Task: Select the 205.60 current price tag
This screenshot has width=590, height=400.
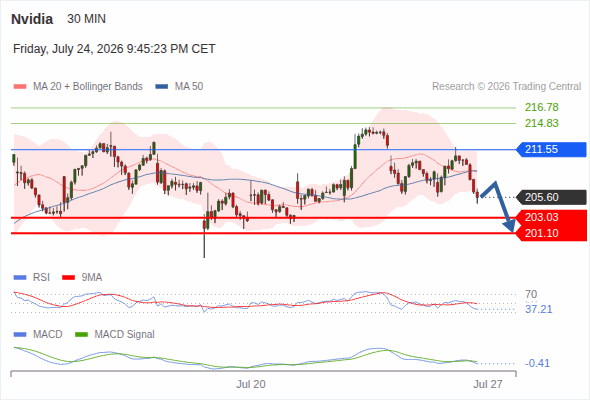Action: (x=551, y=197)
